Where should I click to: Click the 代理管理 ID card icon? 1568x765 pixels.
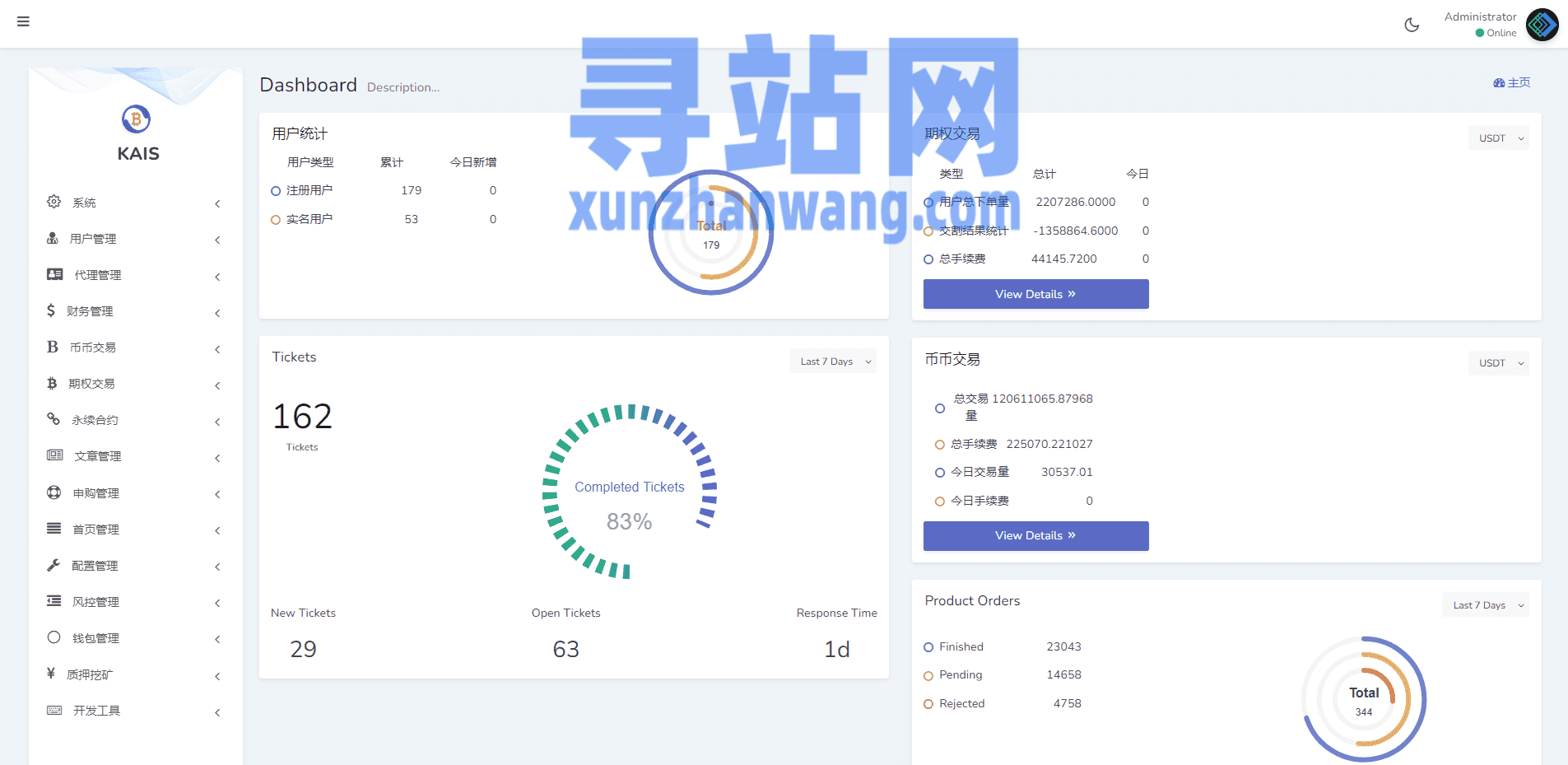click(55, 274)
